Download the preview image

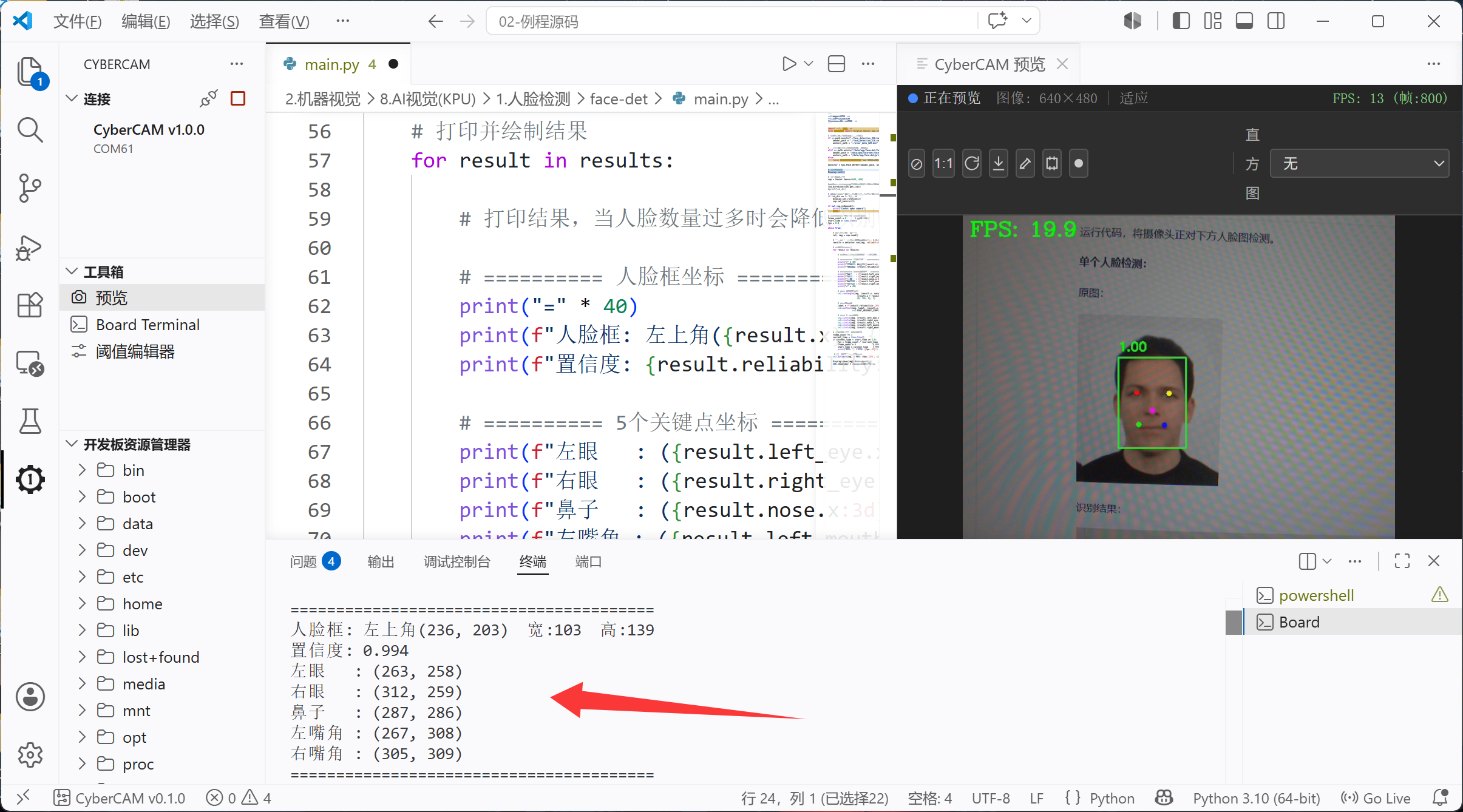(999, 164)
